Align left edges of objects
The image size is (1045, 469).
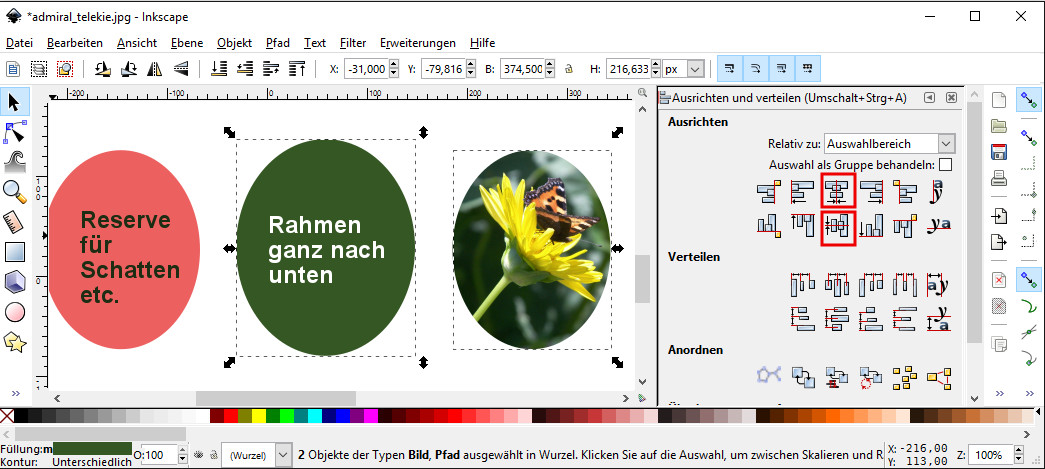[802, 192]
